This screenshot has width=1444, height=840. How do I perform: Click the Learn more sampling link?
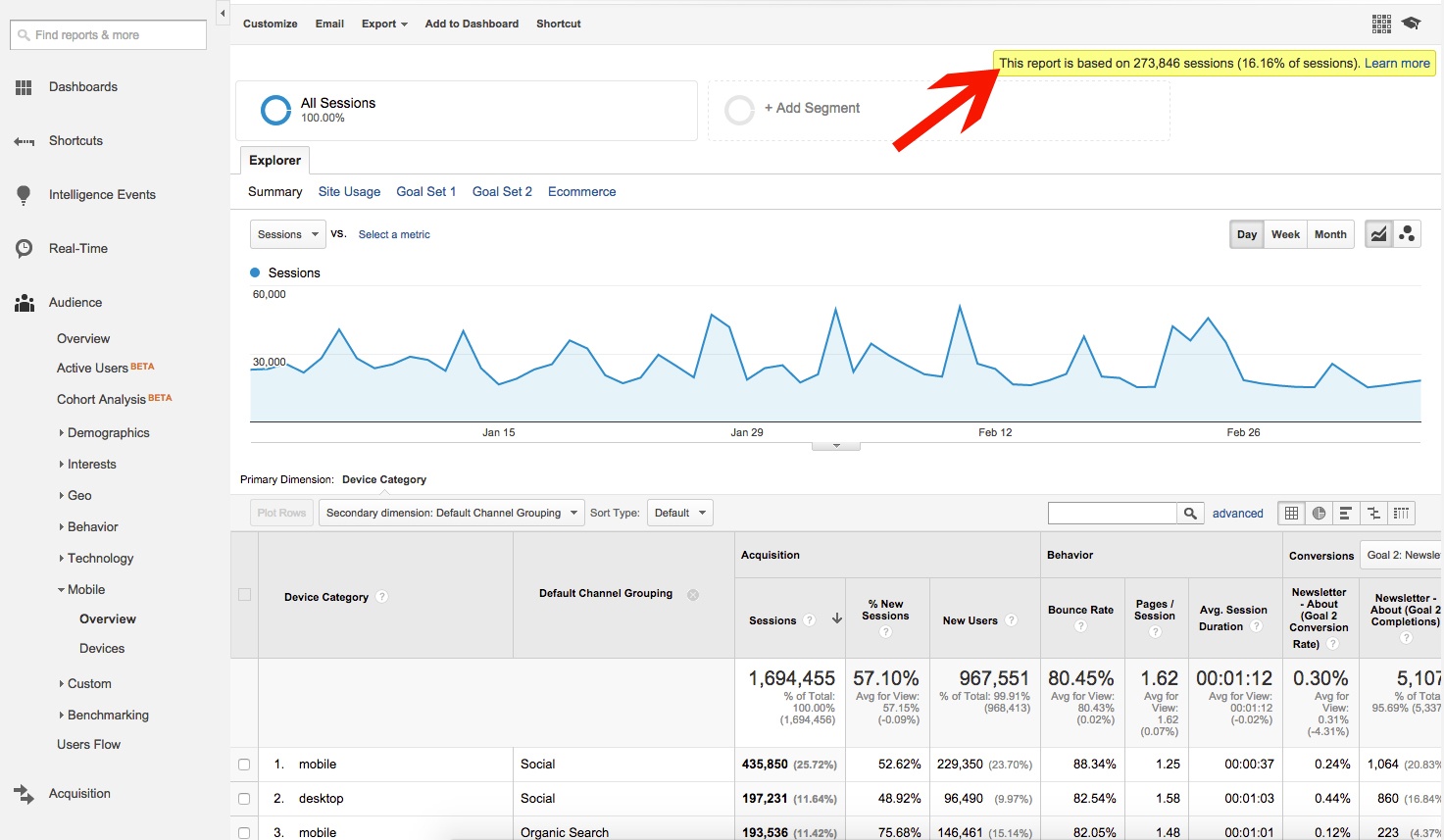1398,63
